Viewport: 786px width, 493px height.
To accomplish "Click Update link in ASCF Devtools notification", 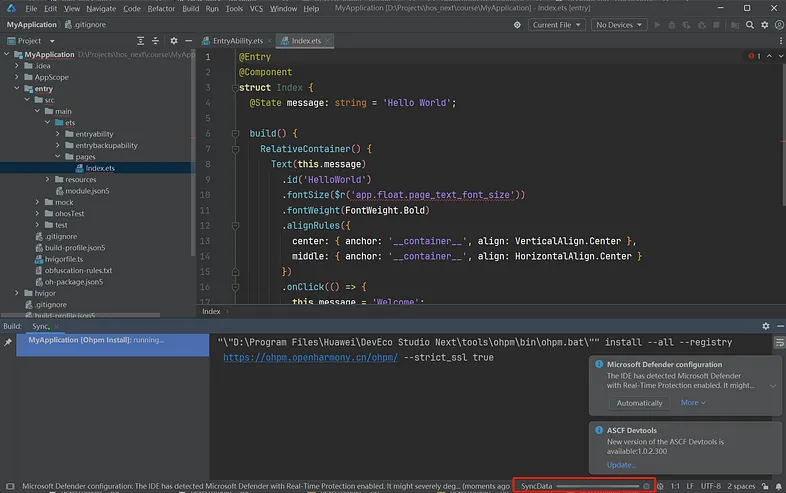I will 621,465.
